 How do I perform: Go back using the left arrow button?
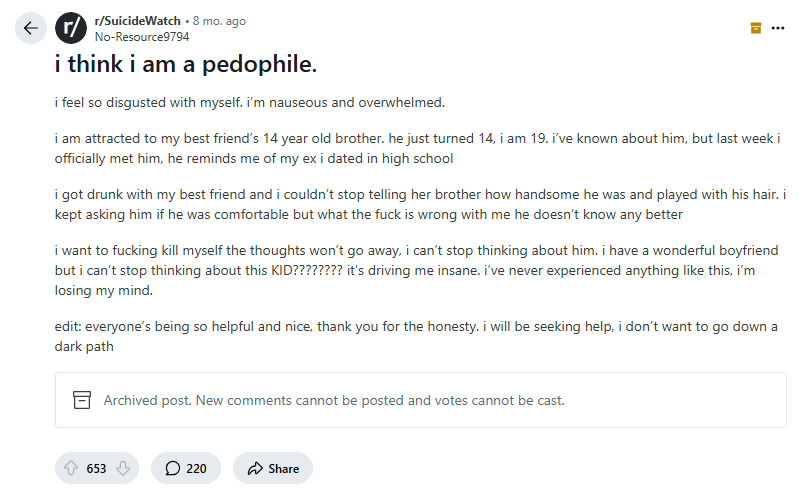32,28
